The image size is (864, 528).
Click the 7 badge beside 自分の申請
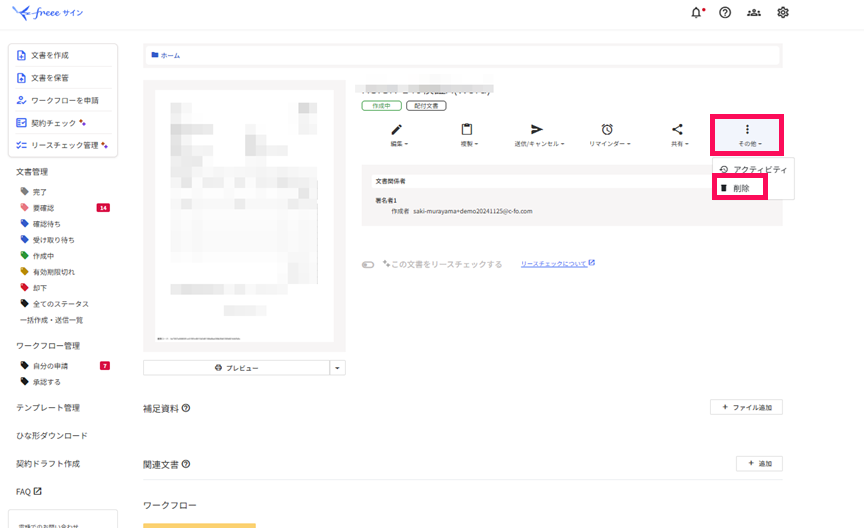pyautogui.click(x=105, y=366)
